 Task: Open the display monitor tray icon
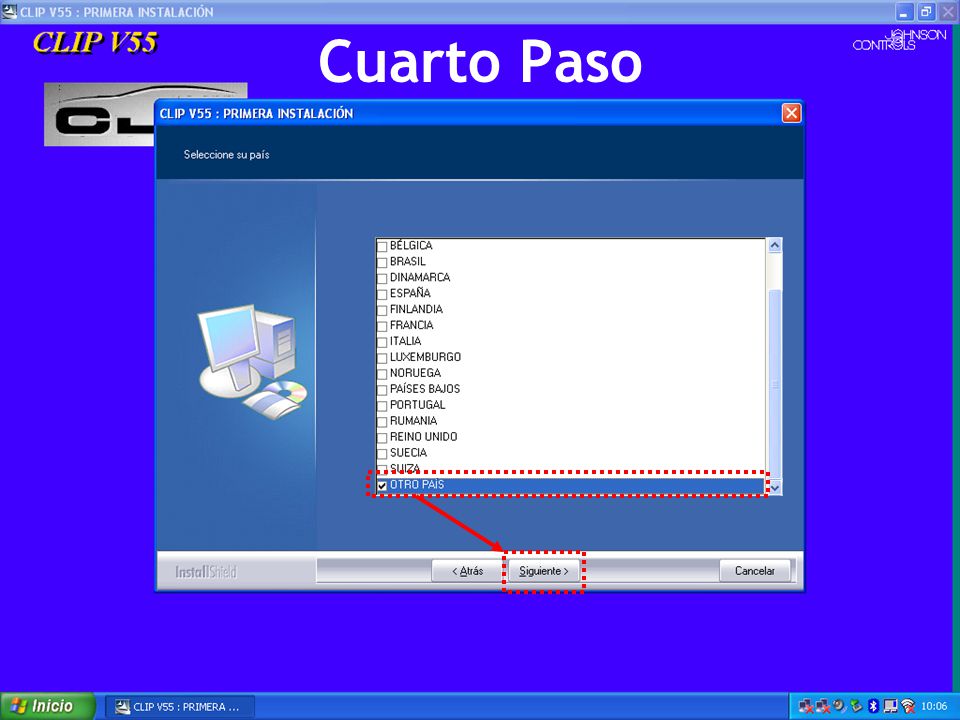pos(890,706)
